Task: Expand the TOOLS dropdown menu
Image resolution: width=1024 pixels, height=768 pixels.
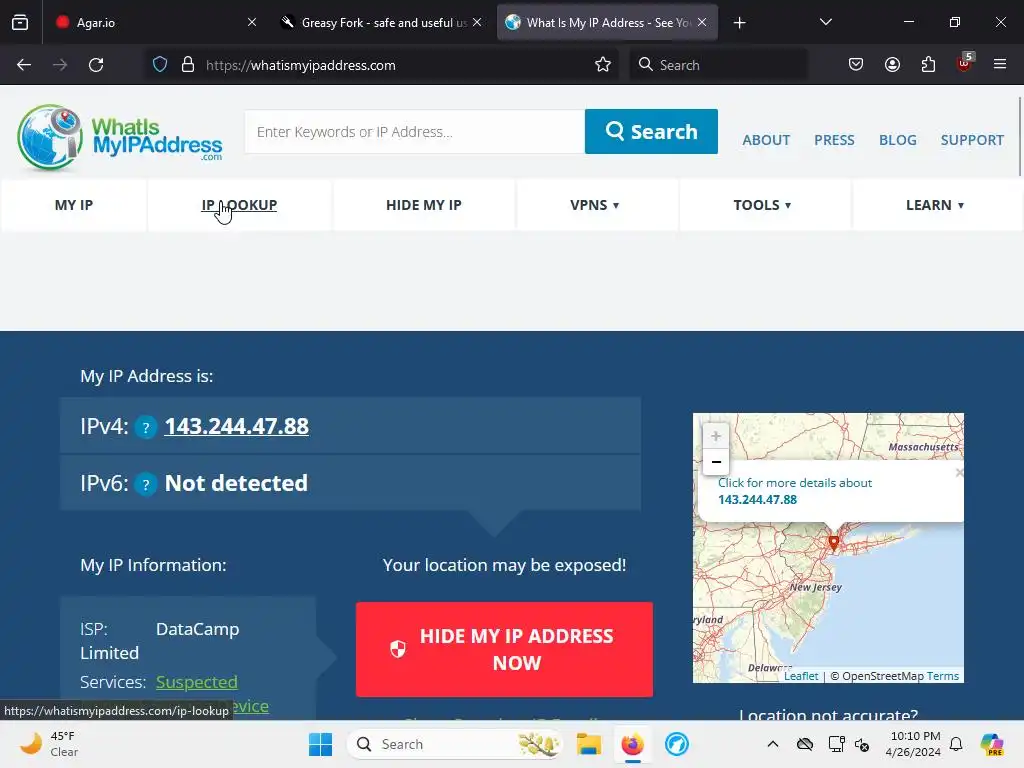Action: coord(762,205)
